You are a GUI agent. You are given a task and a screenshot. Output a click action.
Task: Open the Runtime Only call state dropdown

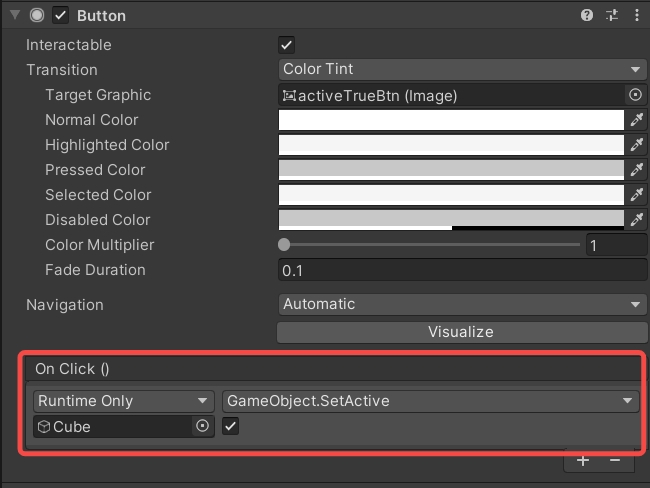click(123, 401)
